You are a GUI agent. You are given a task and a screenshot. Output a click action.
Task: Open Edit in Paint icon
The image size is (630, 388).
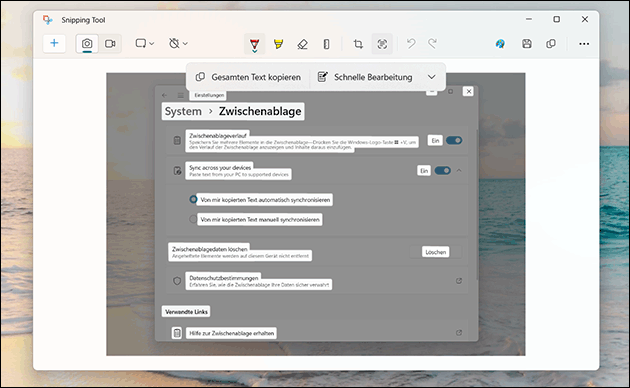pyautogui.click(x=500, y=44)
